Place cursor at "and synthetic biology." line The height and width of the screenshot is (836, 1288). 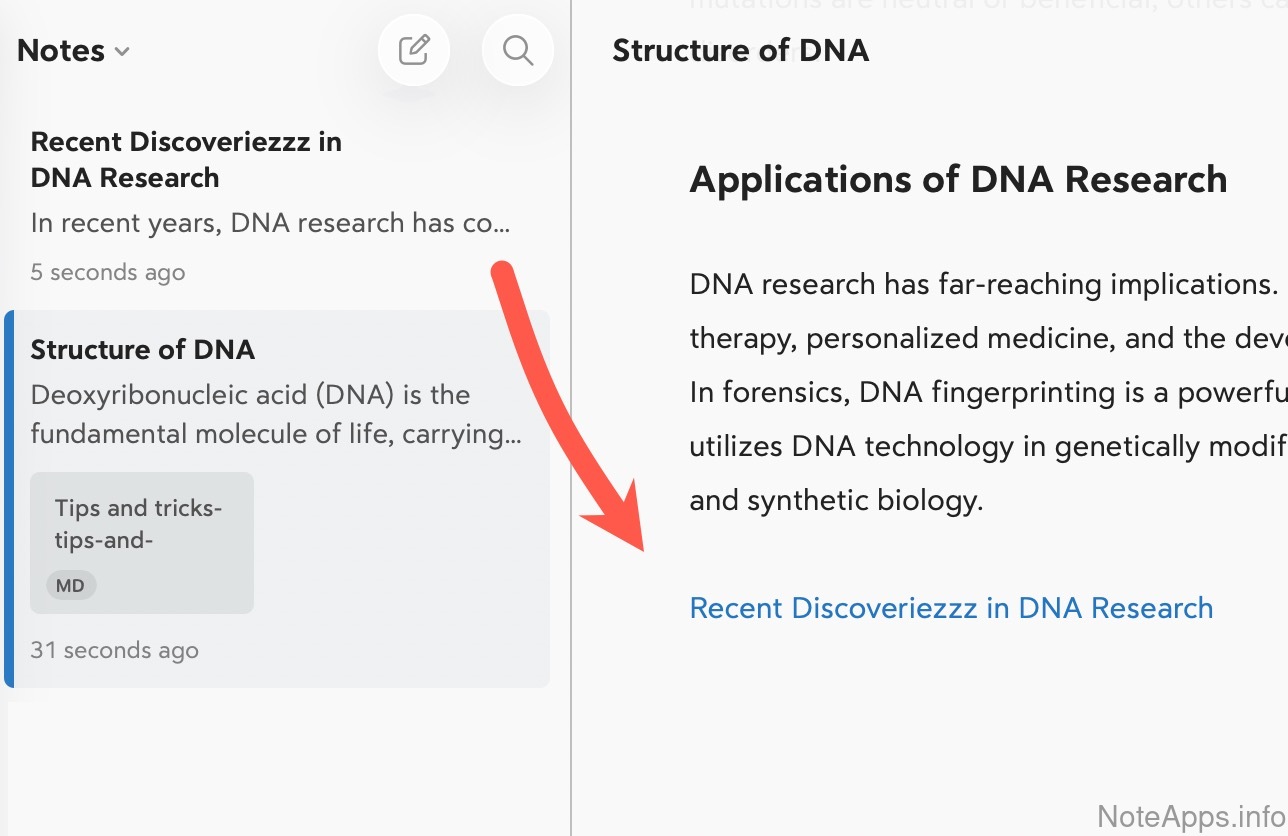(x=836, y=500)
